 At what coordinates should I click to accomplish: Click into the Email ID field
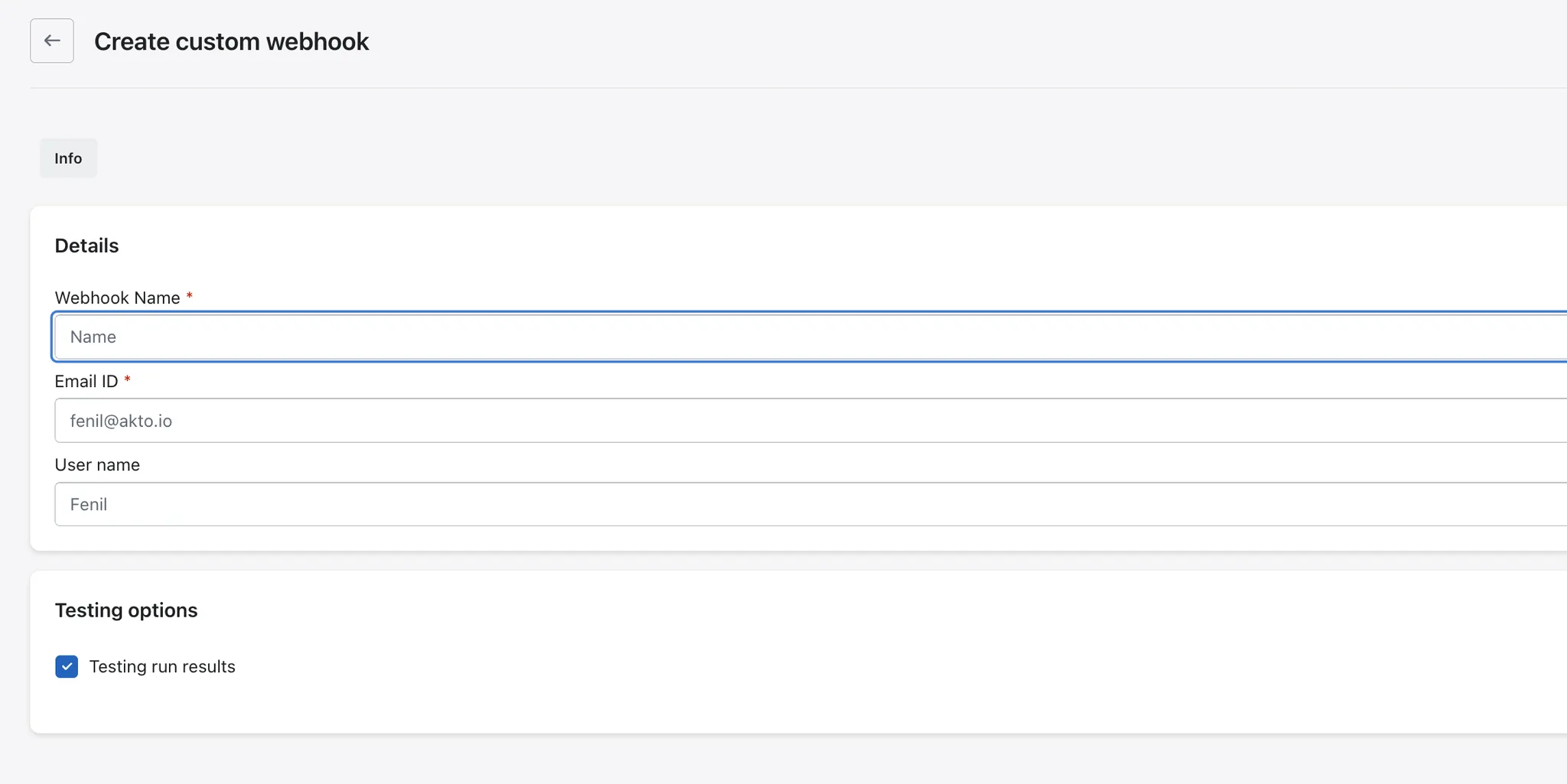765,421
